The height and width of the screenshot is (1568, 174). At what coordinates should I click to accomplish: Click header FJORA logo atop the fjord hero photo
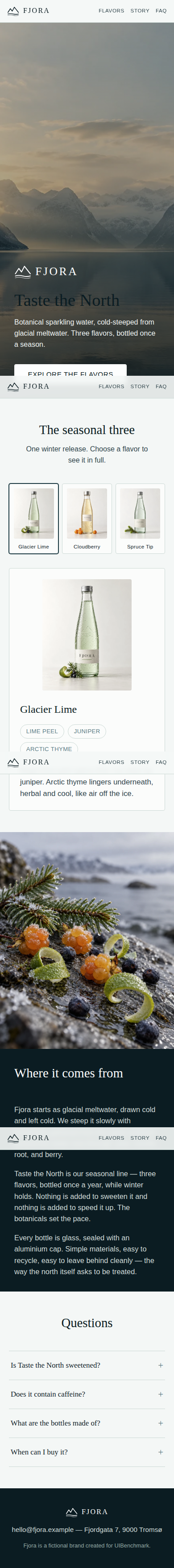click(28, 11)
